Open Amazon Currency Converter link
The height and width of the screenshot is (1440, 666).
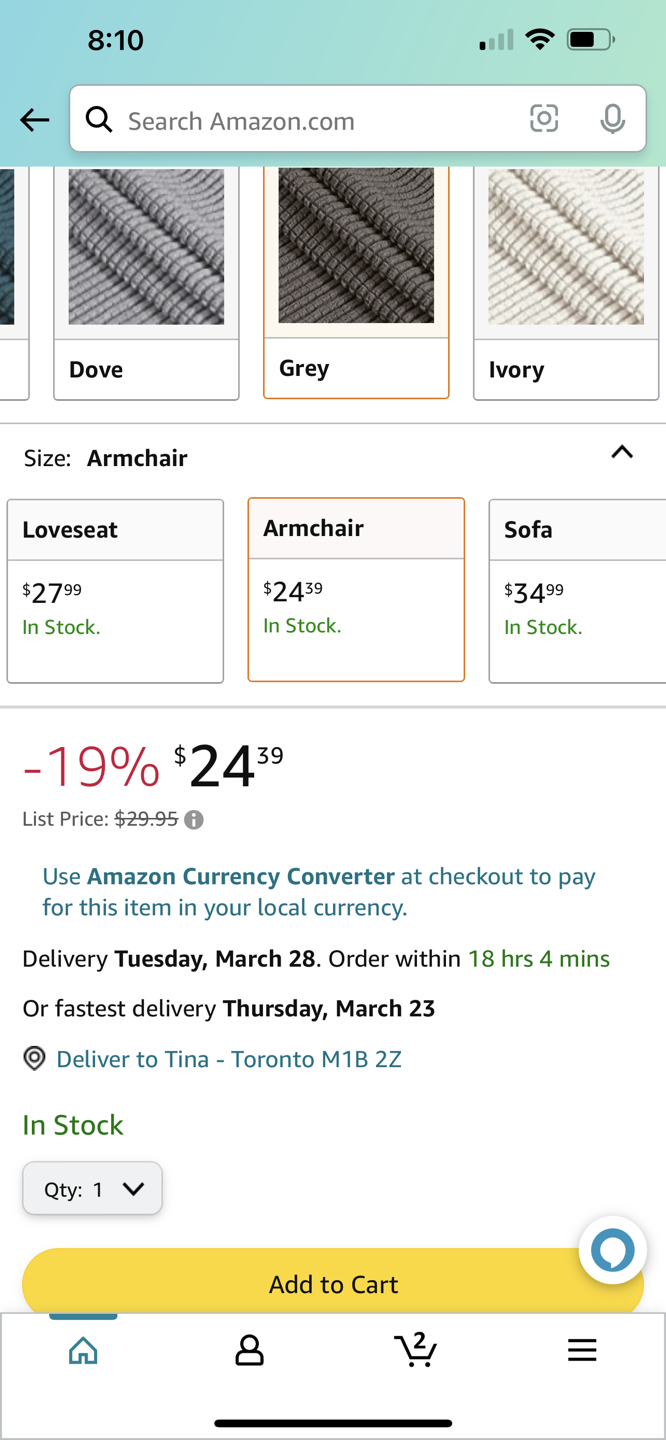click(x=241, y=877)
